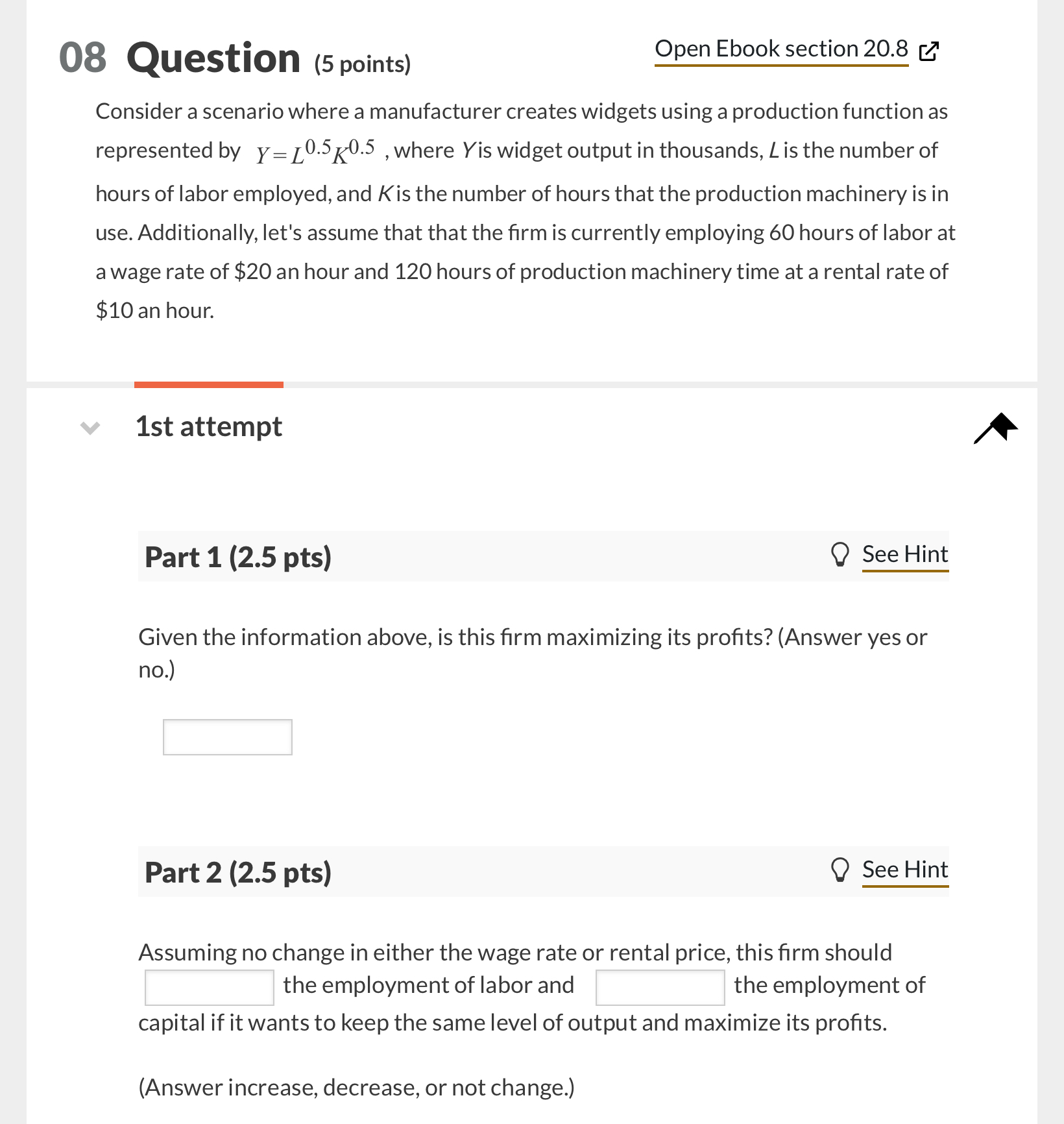
Task: Expand the Part 2 hint panel
Action: (905, 870)
